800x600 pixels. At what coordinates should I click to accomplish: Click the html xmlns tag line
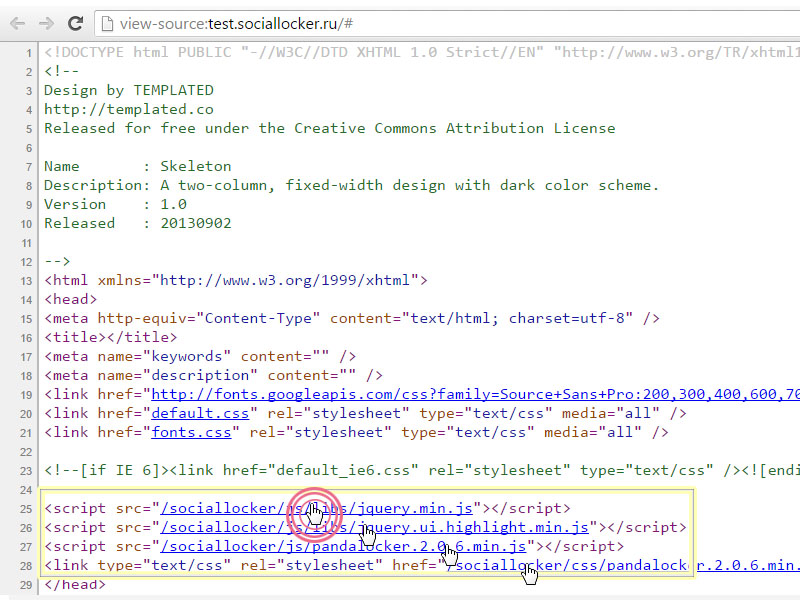pyautogui.click(x=235, y=280)
